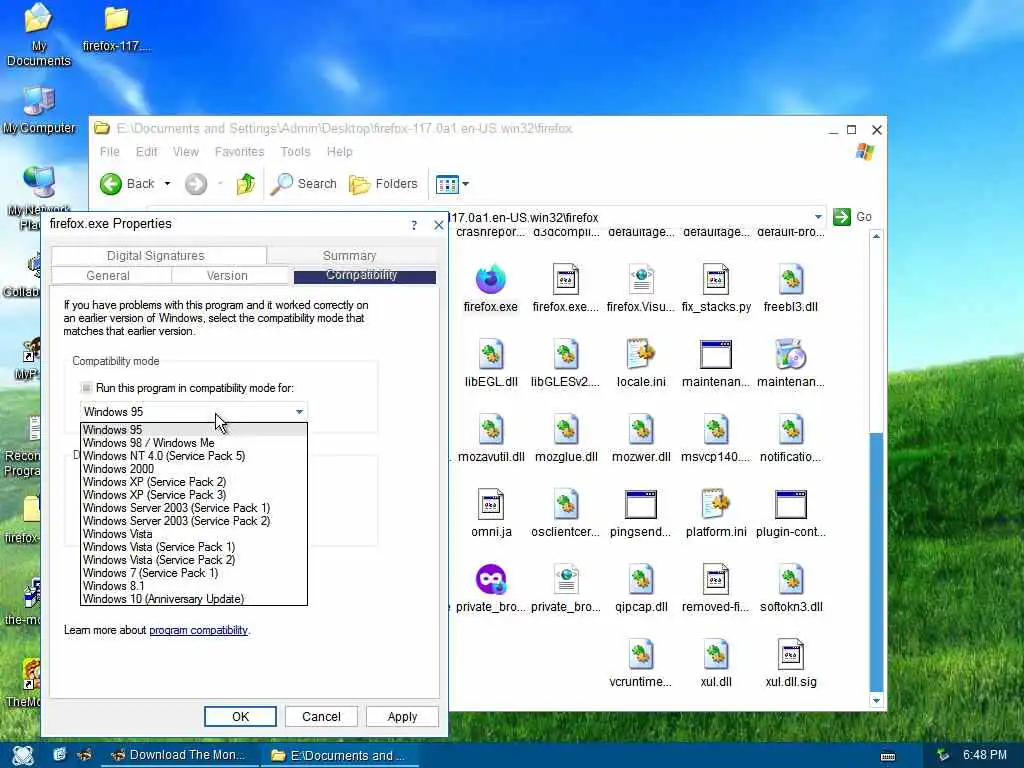Select the softokn3.dll file icon
The height and width of the screenshot is (768, 1024).
point(791,580)
